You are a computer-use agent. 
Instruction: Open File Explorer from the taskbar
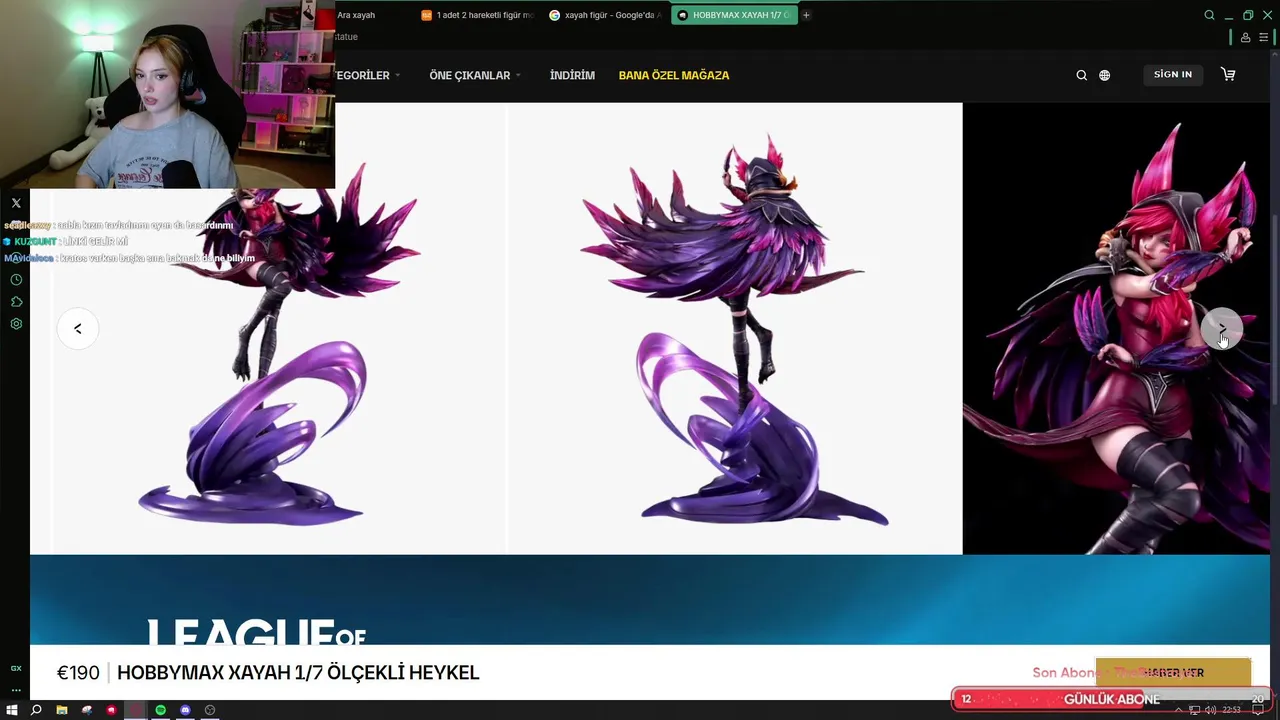pos(62,710)
